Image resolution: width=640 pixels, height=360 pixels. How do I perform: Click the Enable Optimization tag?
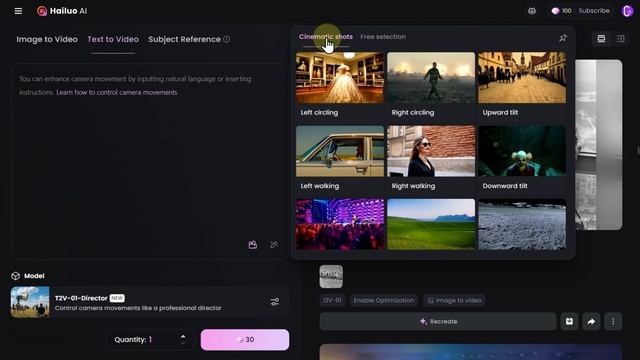(x=384, y=300)
